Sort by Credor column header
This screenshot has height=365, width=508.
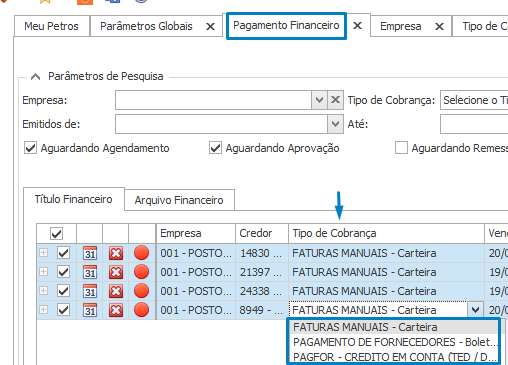(262, 233)
